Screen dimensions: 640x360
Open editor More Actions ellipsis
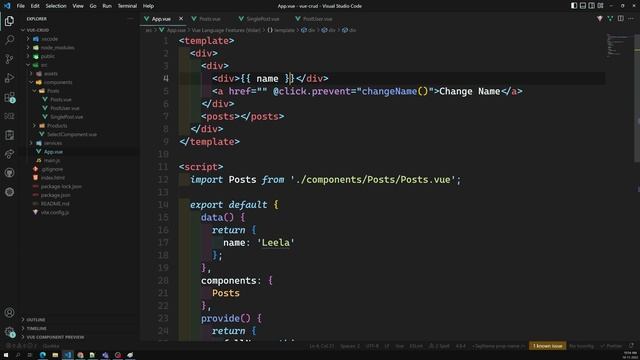click(x=631, y=19)
